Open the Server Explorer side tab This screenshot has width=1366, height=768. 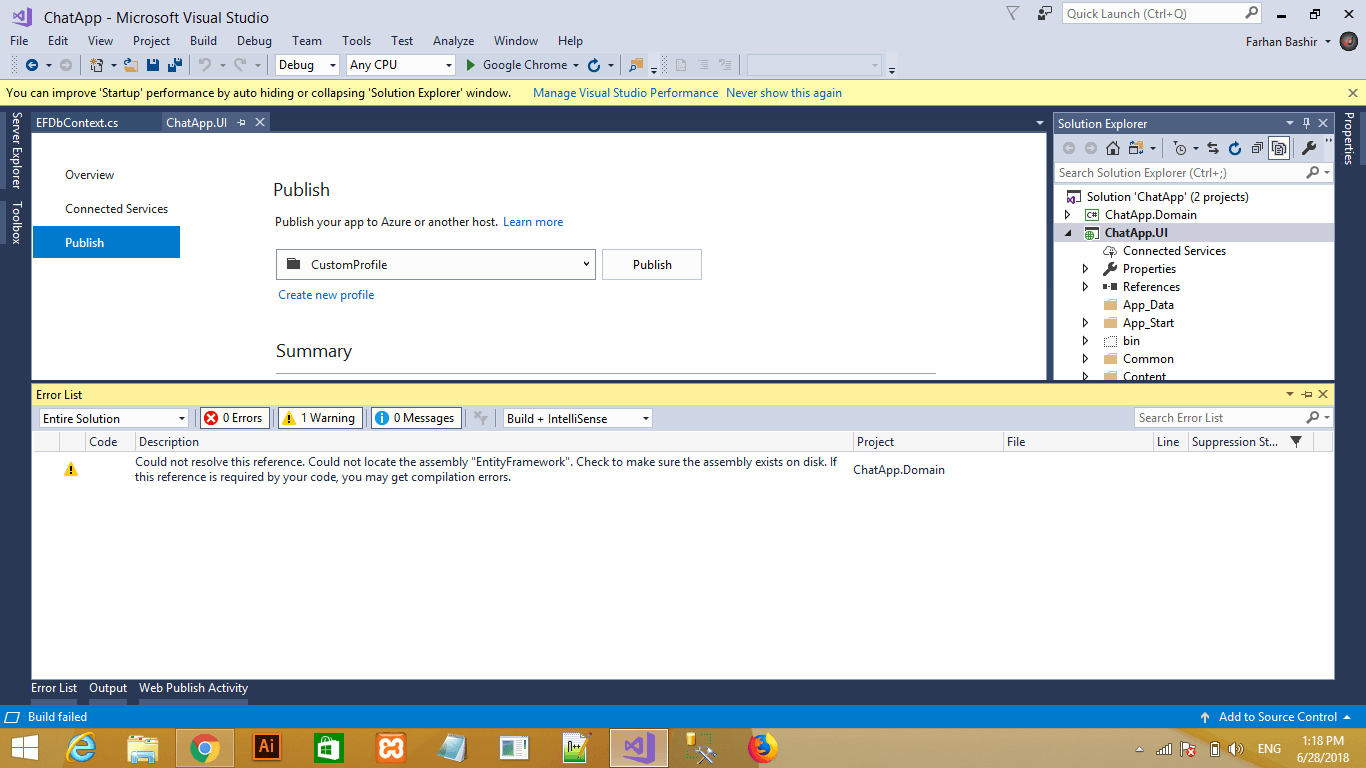click(x=16, y=150)
